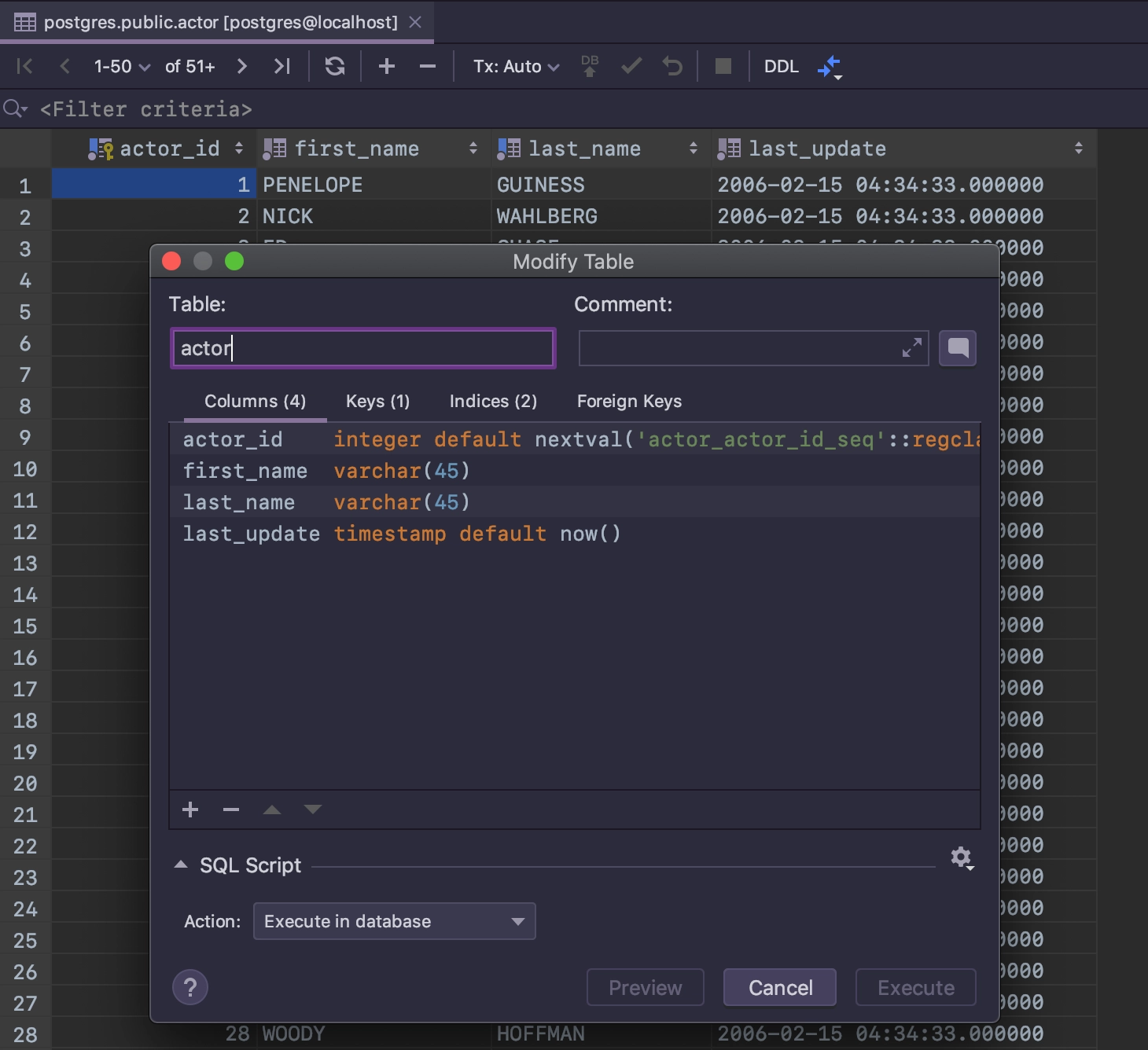Go to previous page of rows
Image resolution: width=1148 pixels, height=1050 pixels.
[x=65, y=66]
